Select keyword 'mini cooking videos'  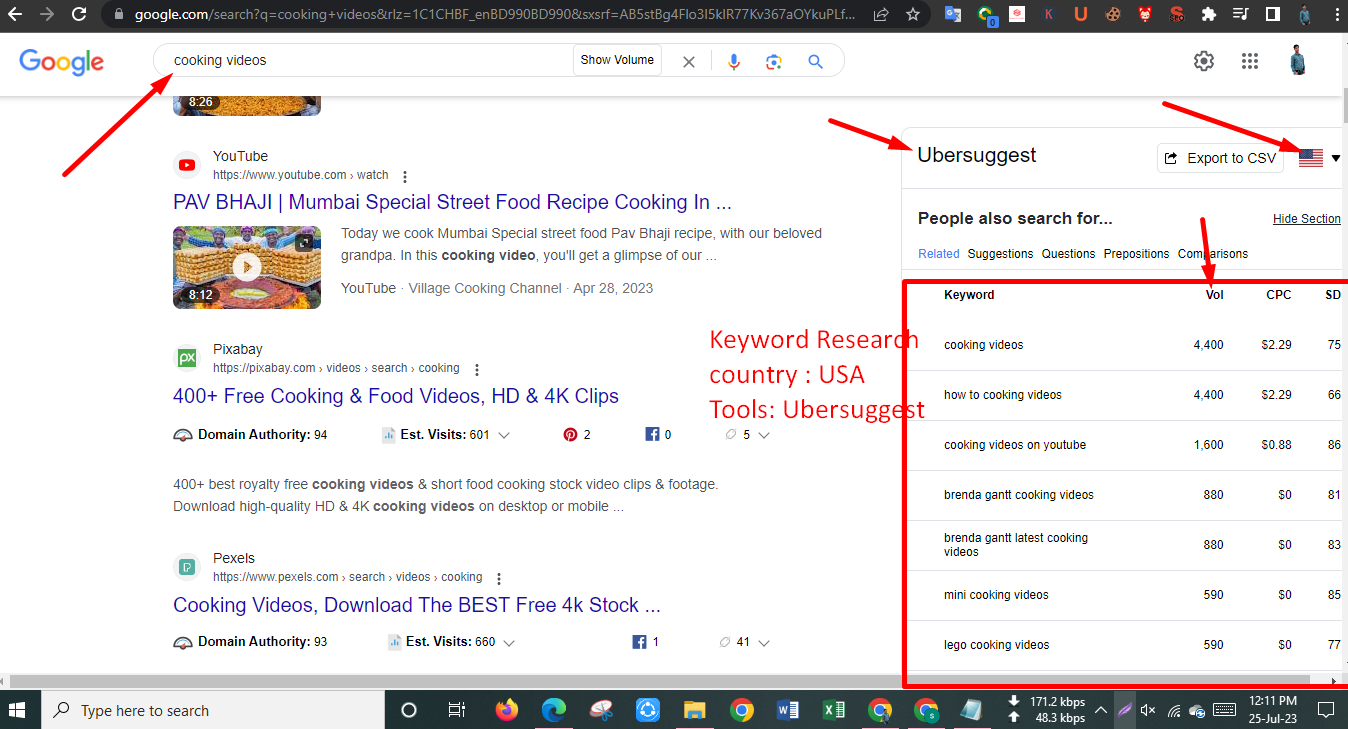click(x=996, y=595)
